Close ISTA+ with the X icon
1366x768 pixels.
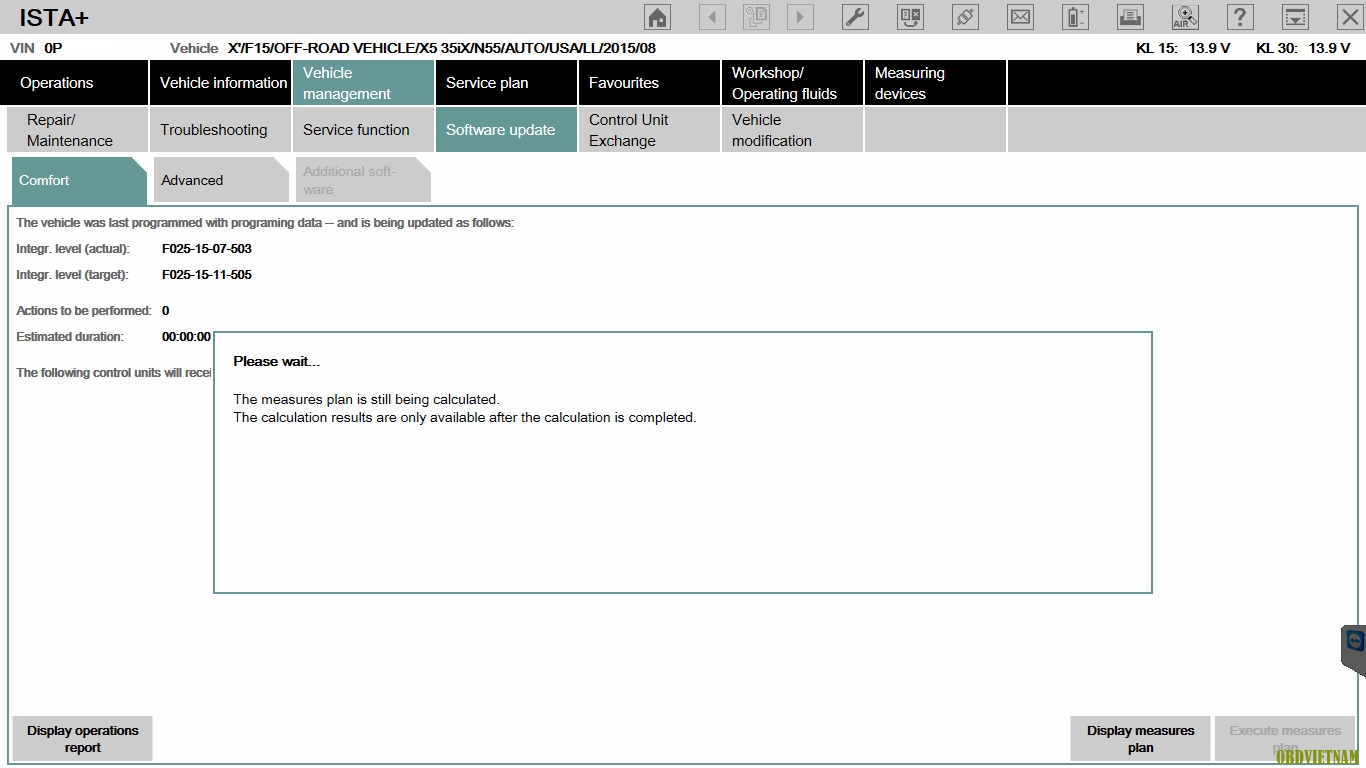coord(1350,17)
